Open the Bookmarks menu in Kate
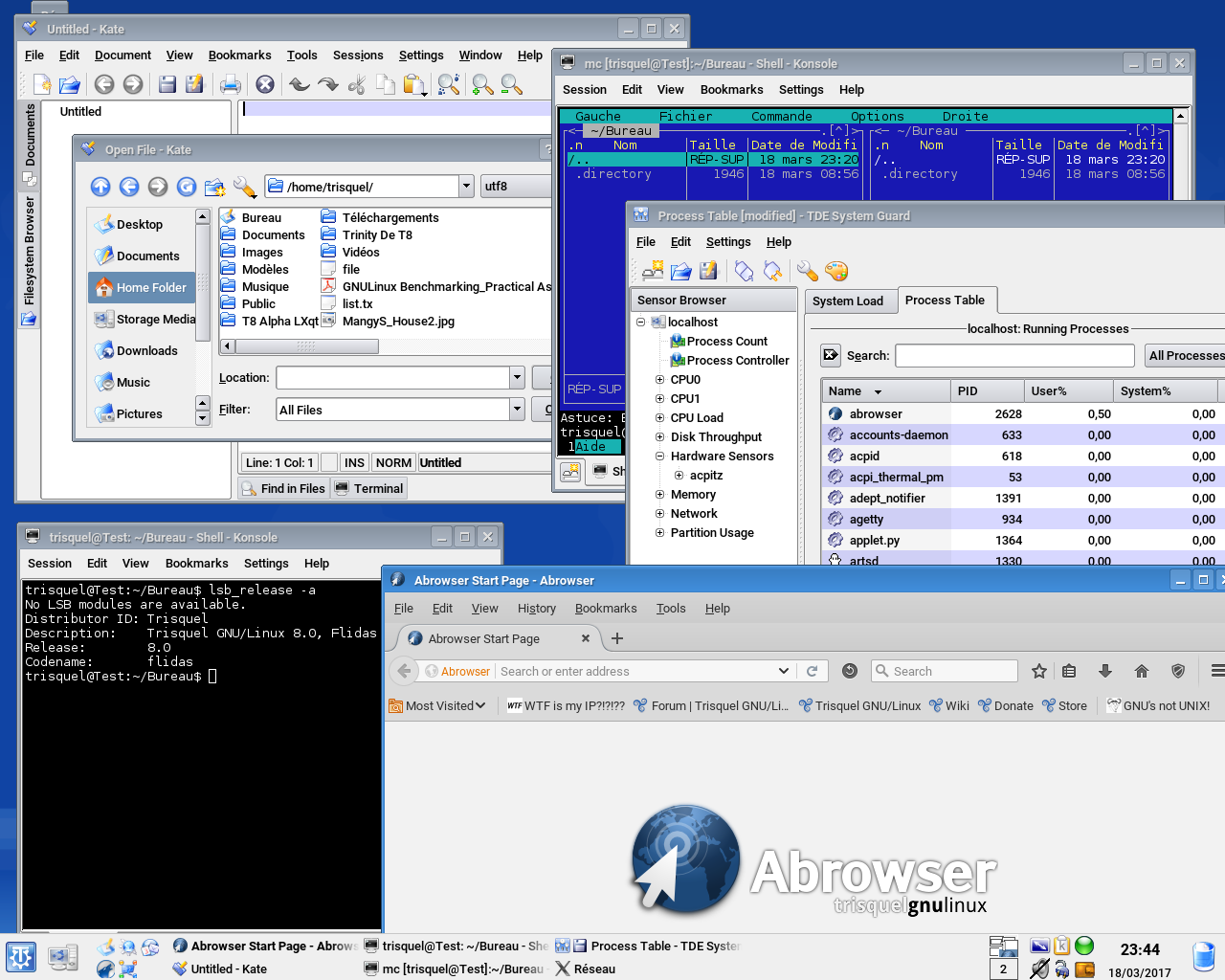Screen dimensions: 1225x980 (239, 56)
